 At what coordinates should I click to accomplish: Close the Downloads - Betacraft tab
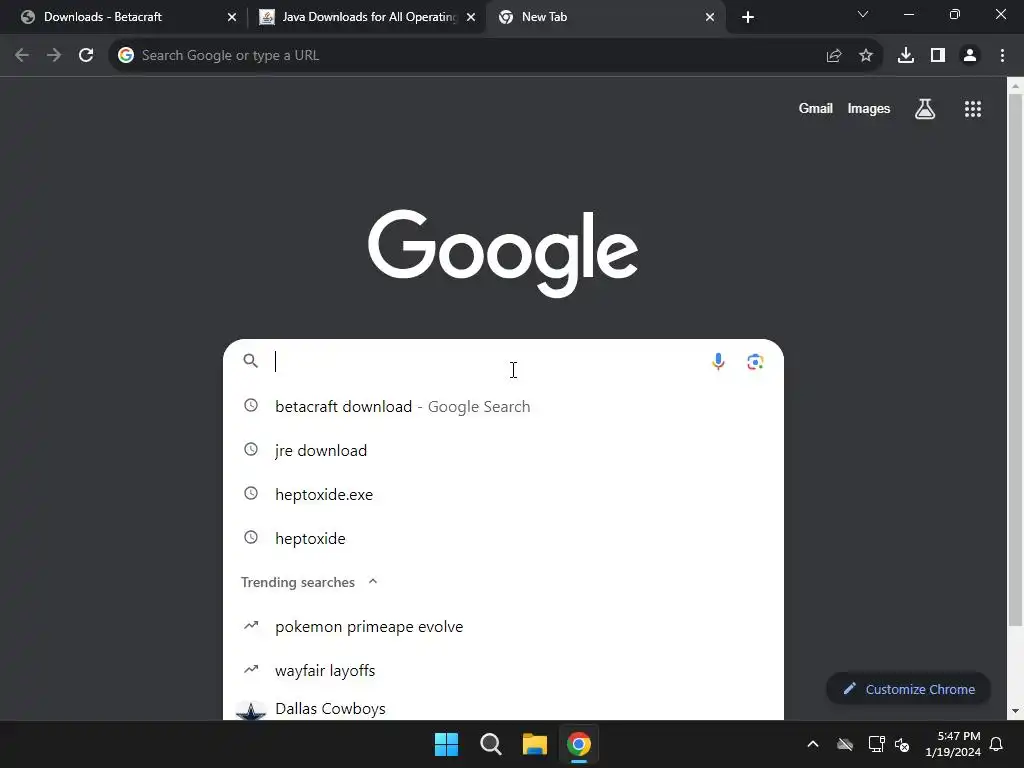coord(232,17)
